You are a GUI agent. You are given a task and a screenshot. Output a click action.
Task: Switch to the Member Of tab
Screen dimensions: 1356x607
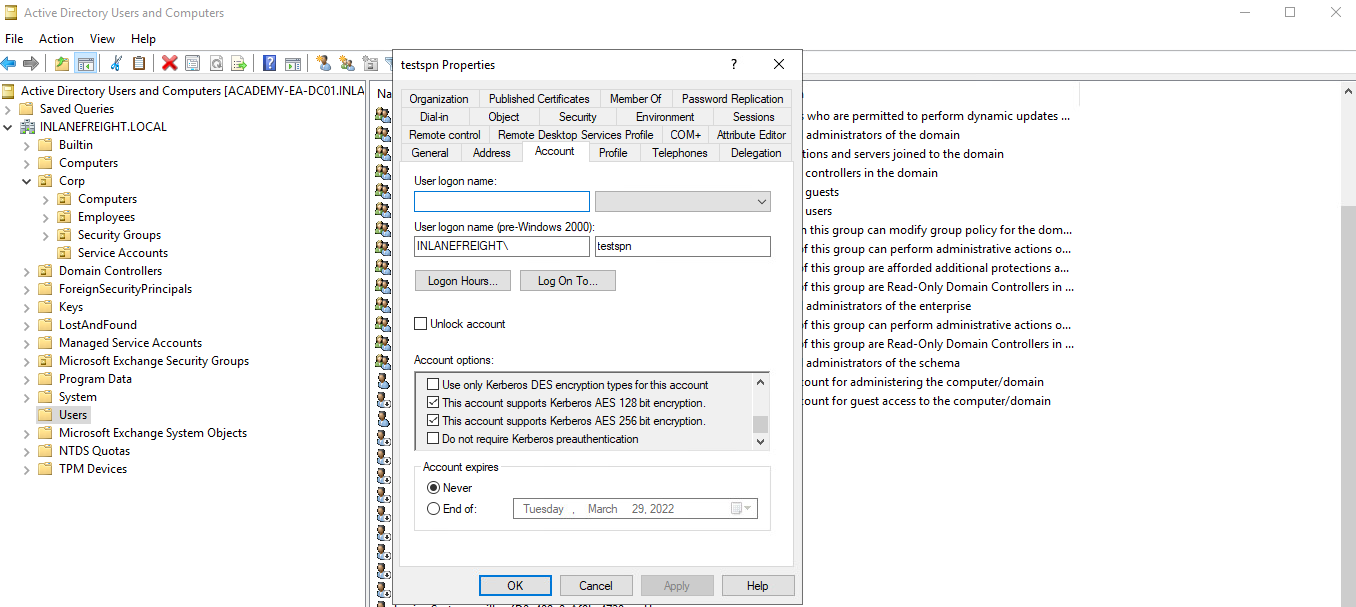coord(635,99)
